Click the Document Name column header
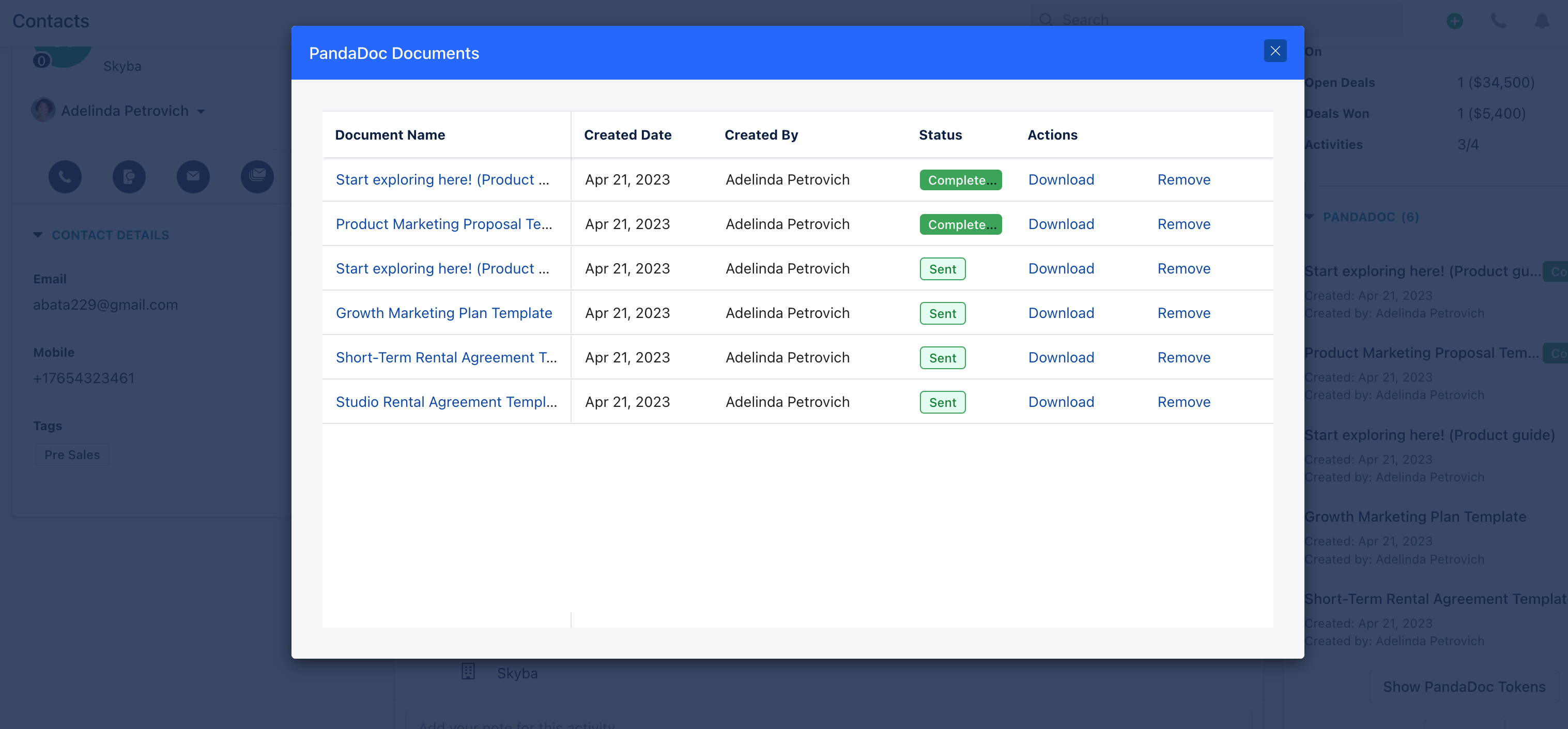1568x729 pixels. pos(390,134)
